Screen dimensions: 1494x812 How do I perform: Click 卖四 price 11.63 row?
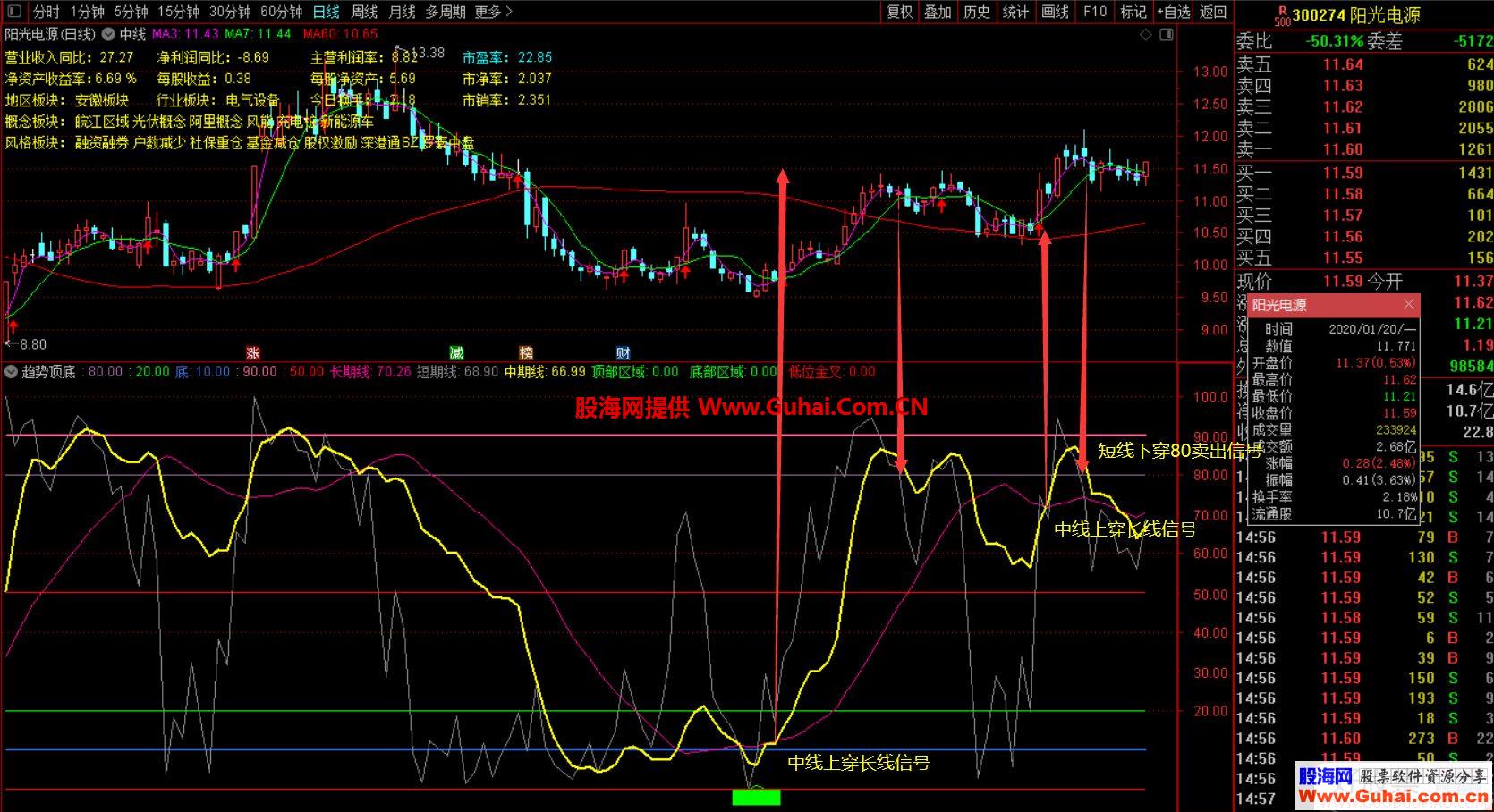coord(1364,86)
